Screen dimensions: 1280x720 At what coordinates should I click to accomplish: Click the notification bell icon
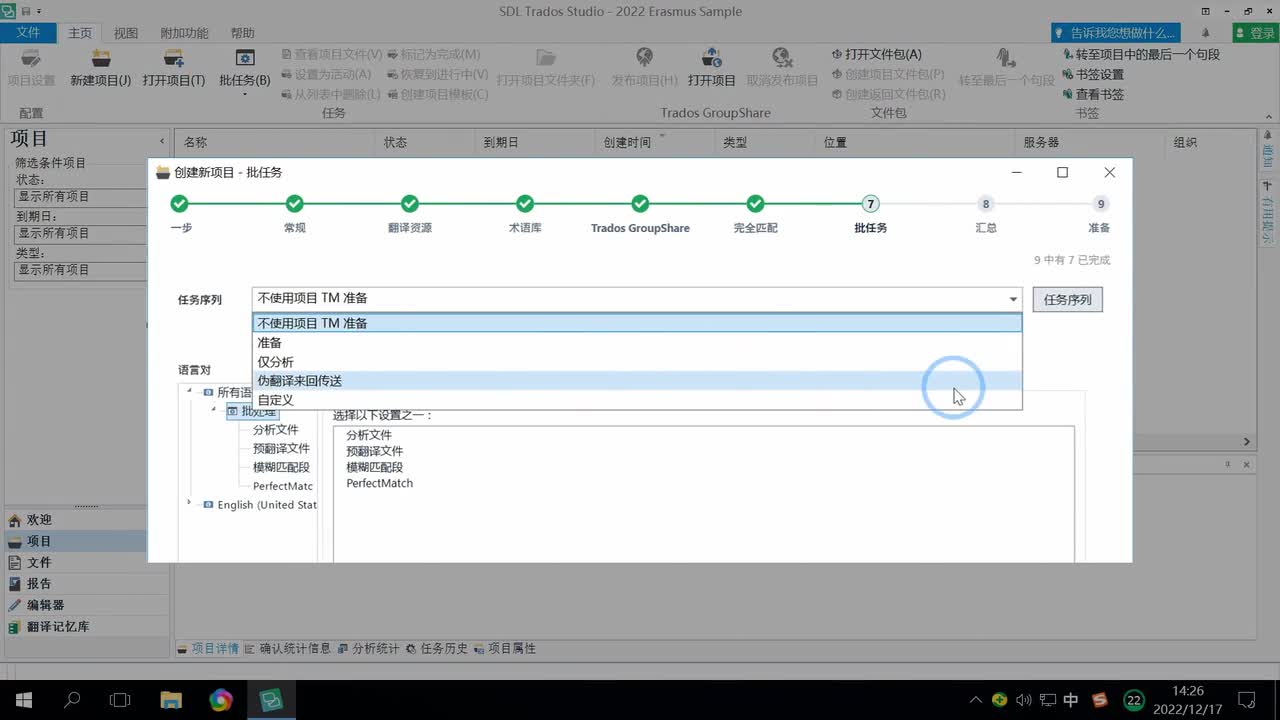pyautogui.click(x=1205, y=33)
